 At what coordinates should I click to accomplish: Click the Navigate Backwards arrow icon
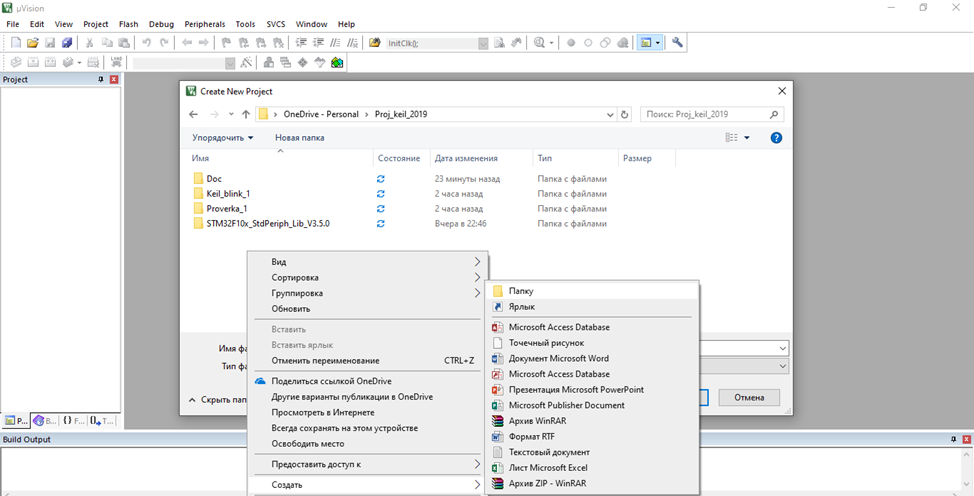[187, 43]
